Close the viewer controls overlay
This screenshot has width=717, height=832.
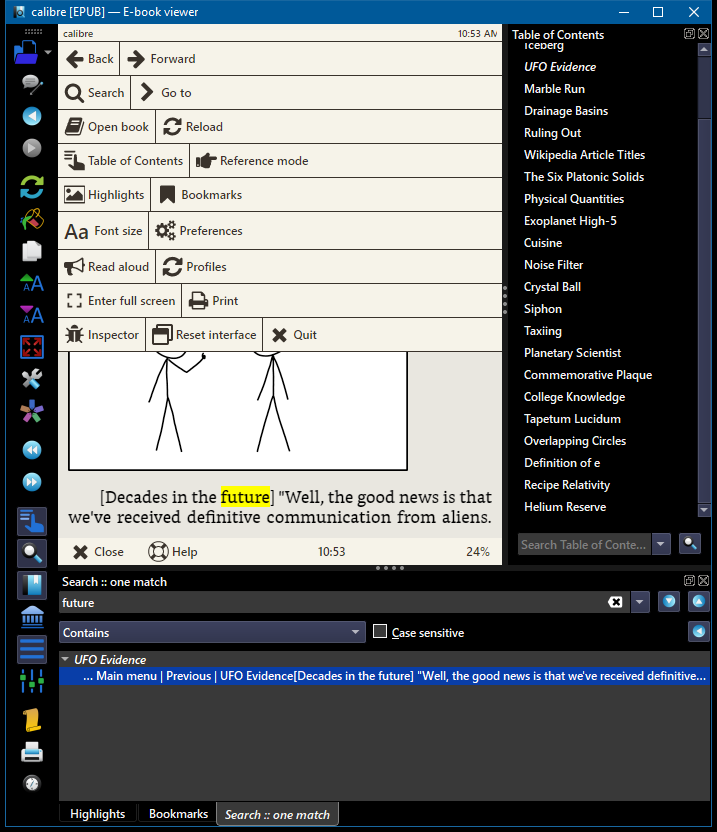(98, 552)
